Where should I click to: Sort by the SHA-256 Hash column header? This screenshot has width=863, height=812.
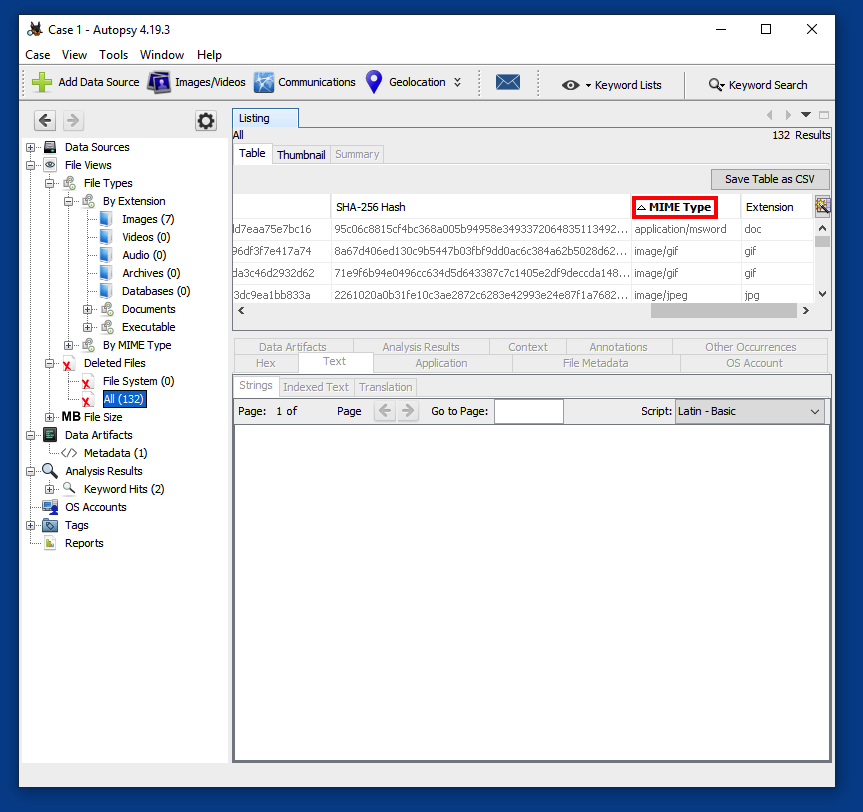pos(480,207)
